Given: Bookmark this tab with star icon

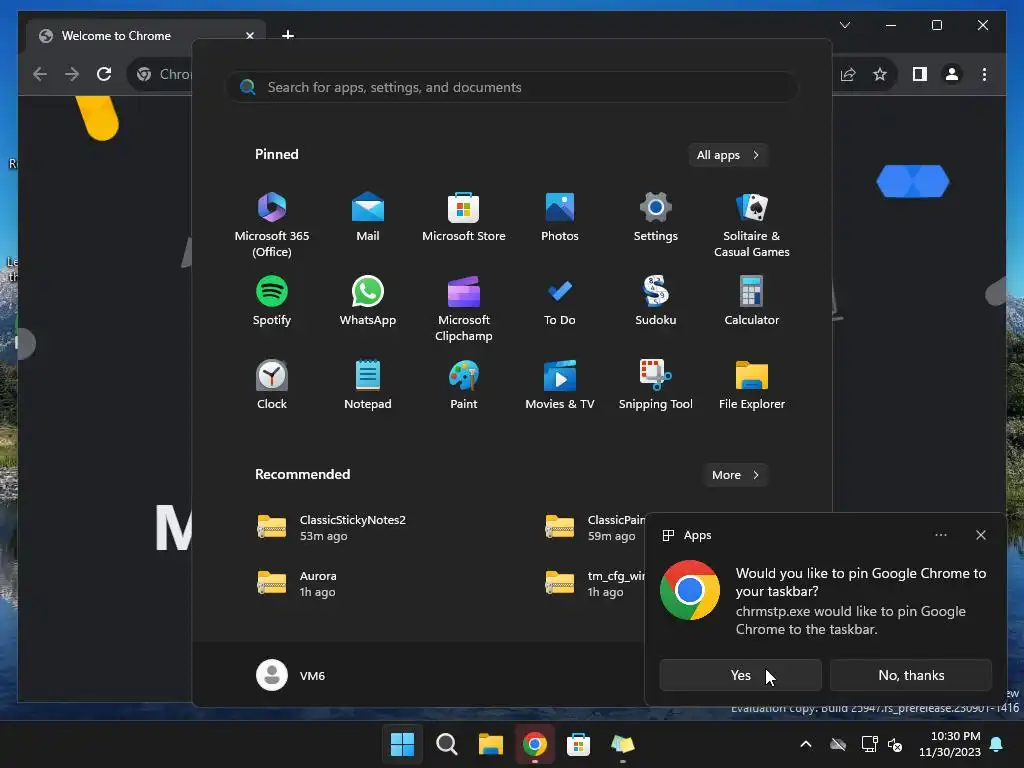Looking at the screenshot, I should pyautogui.click(x=880, y=74).
